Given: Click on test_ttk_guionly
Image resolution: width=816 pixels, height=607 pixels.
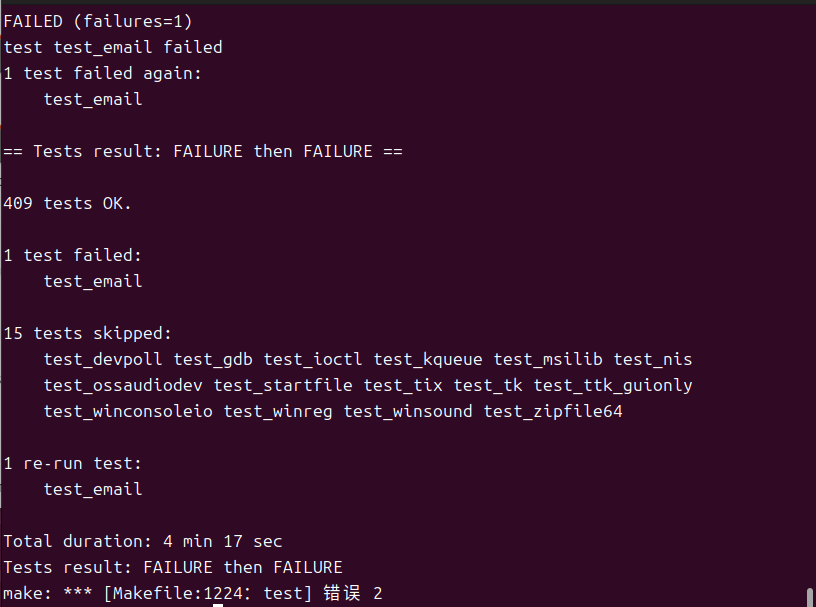Looking at the screenshot, I should 613,385.
